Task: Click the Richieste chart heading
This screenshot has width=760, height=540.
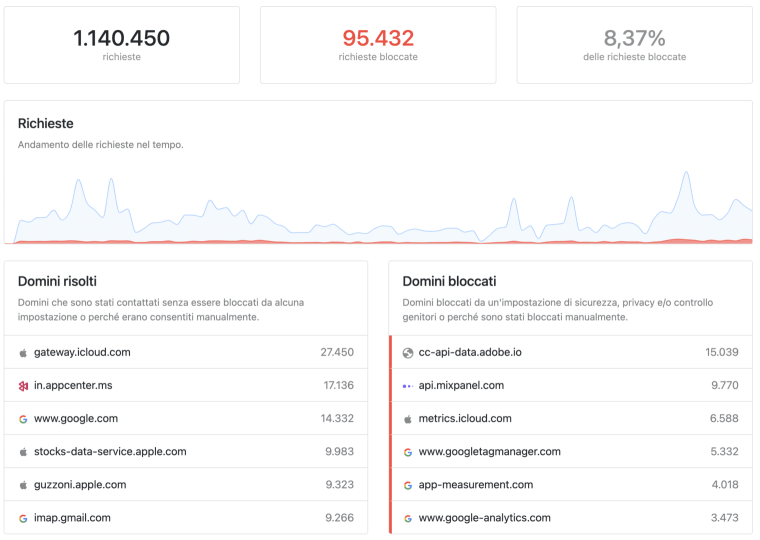Action: (x=46, y=124)
